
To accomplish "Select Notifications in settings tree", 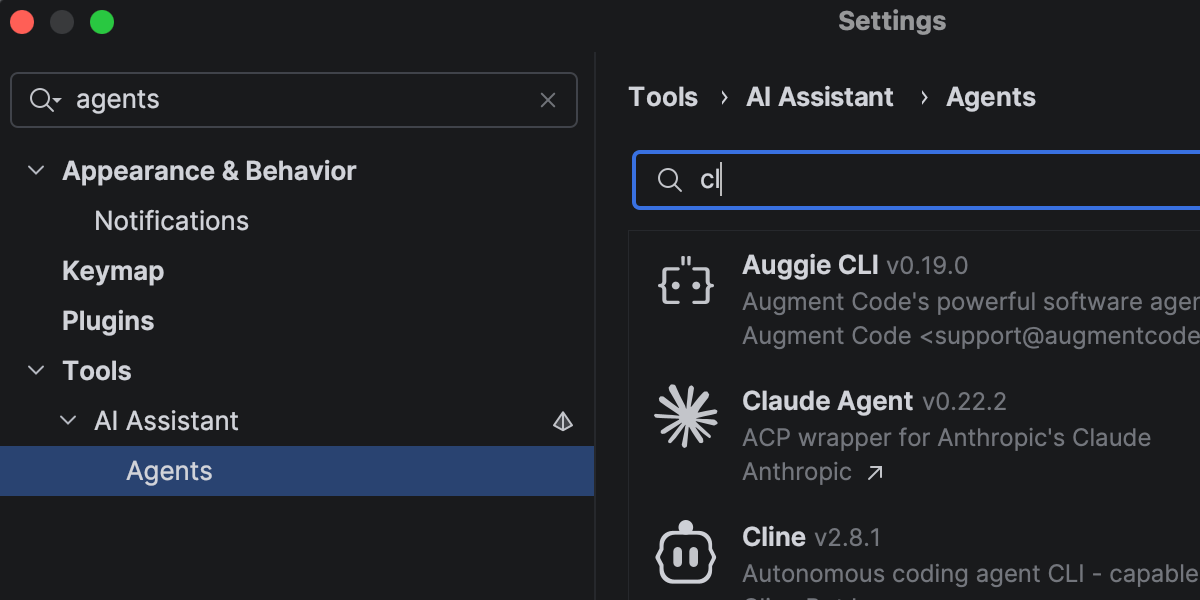I will [x=171, y=221].
